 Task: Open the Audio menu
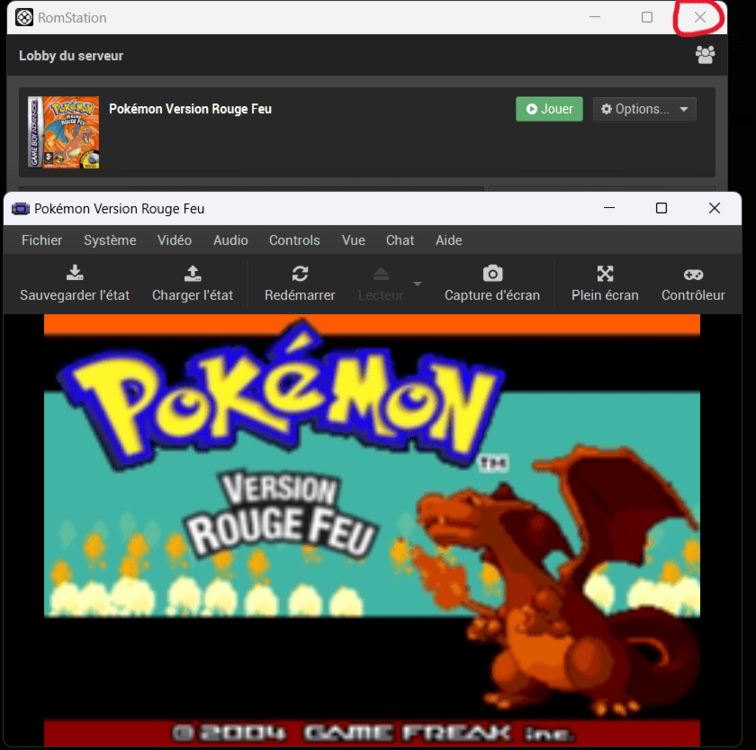[x=231, y=240]
